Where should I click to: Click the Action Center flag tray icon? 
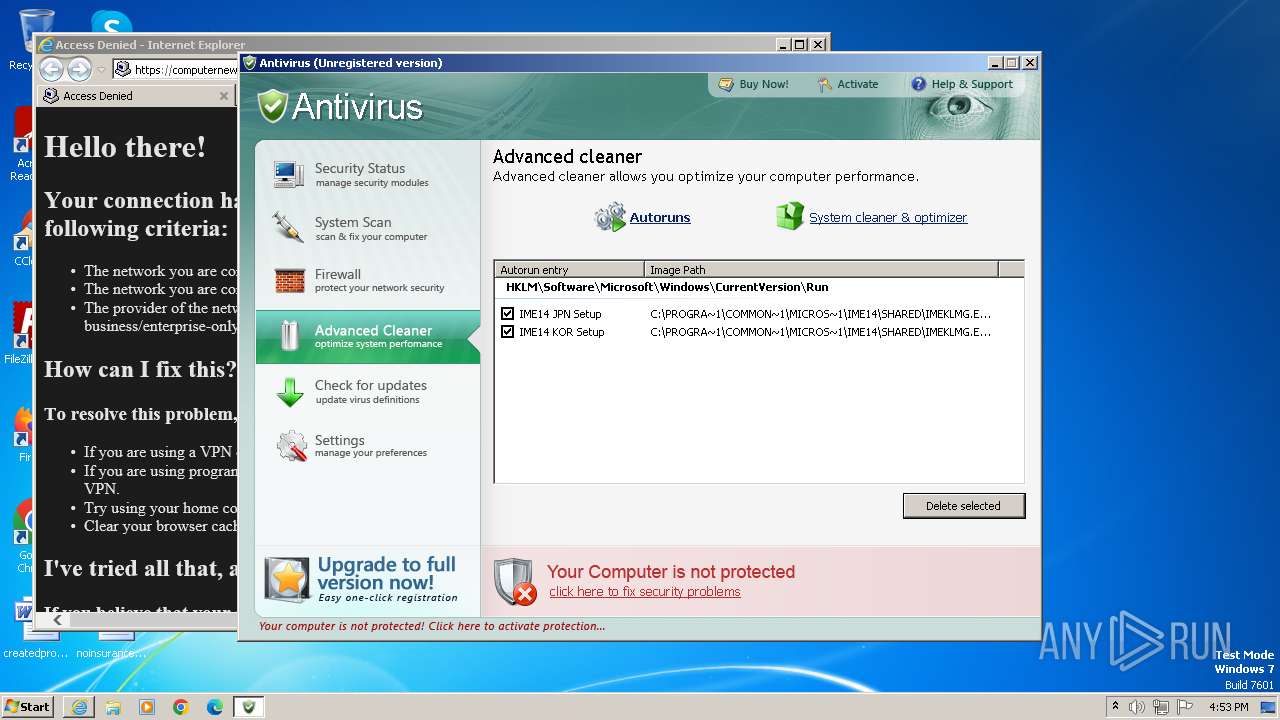(x=1185, y=707)
